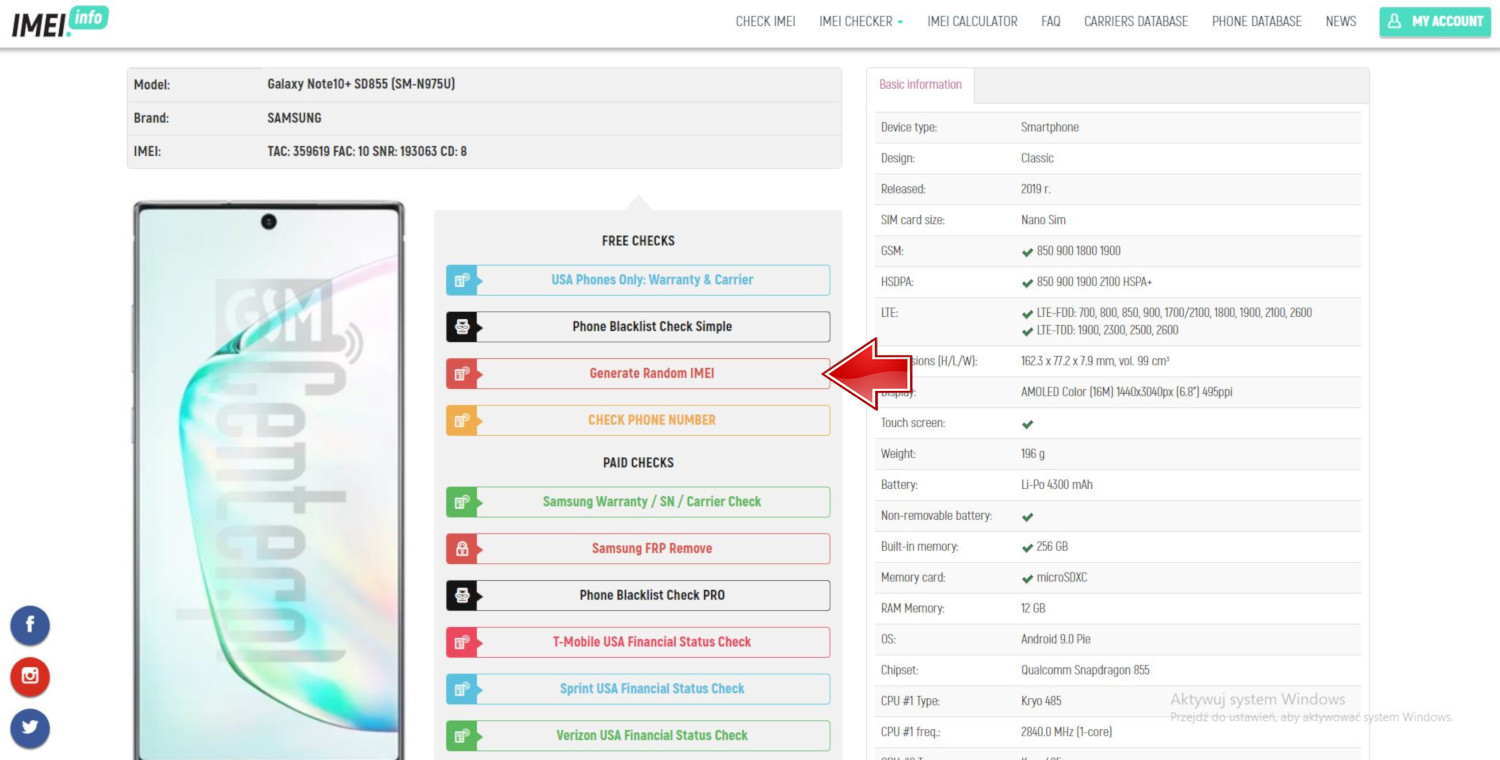Click Phone Blacklist Check Simple button
Image resolution: width=1500 pixels, height=760 pixels.
[638, 327]
